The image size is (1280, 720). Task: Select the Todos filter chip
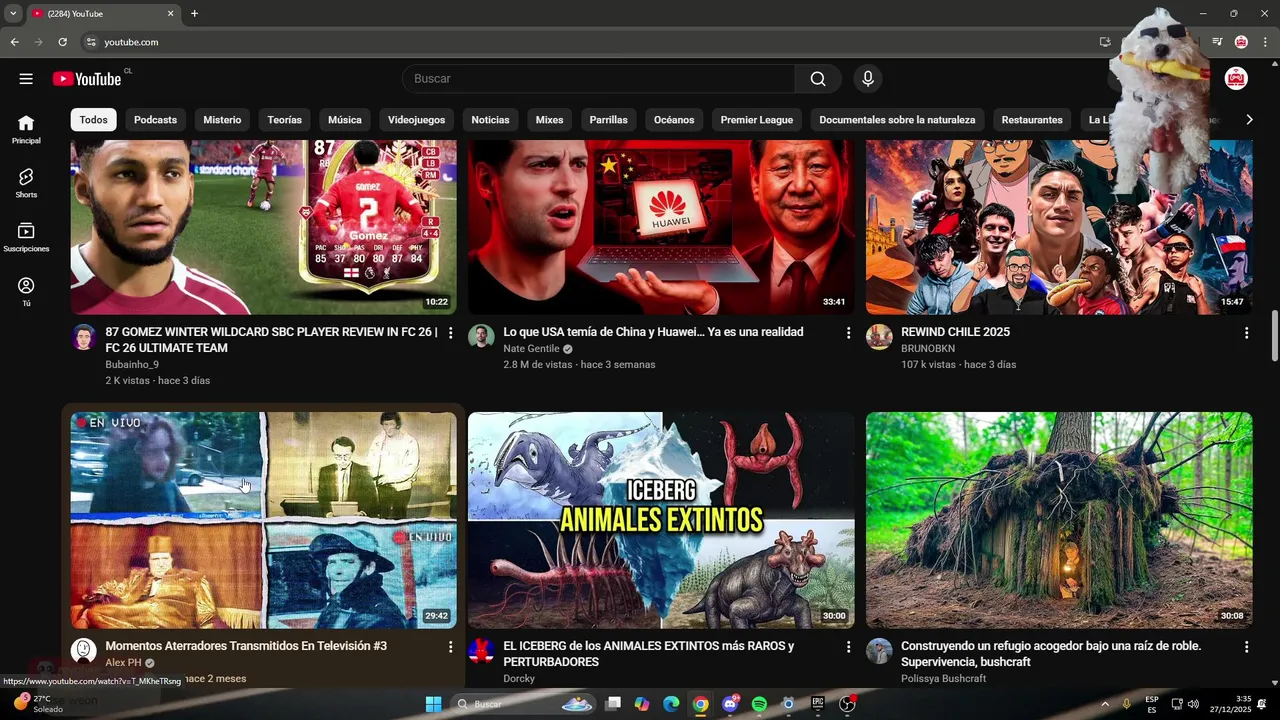pyautogui.click(x=94, y=120)
